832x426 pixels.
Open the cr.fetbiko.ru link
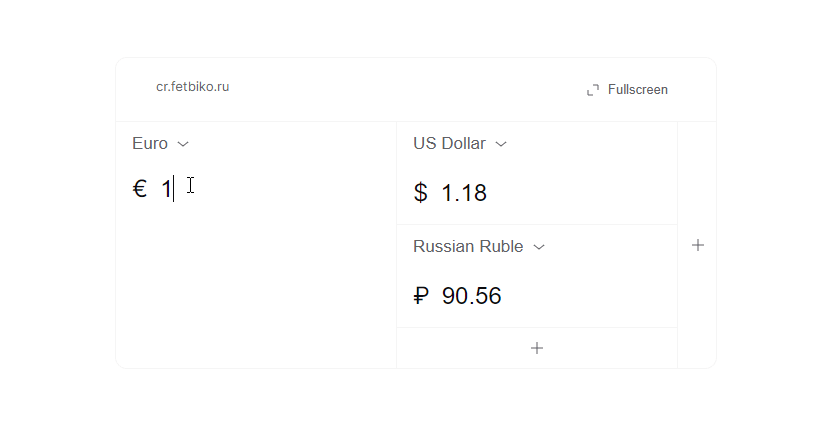[x=192, y=87]
